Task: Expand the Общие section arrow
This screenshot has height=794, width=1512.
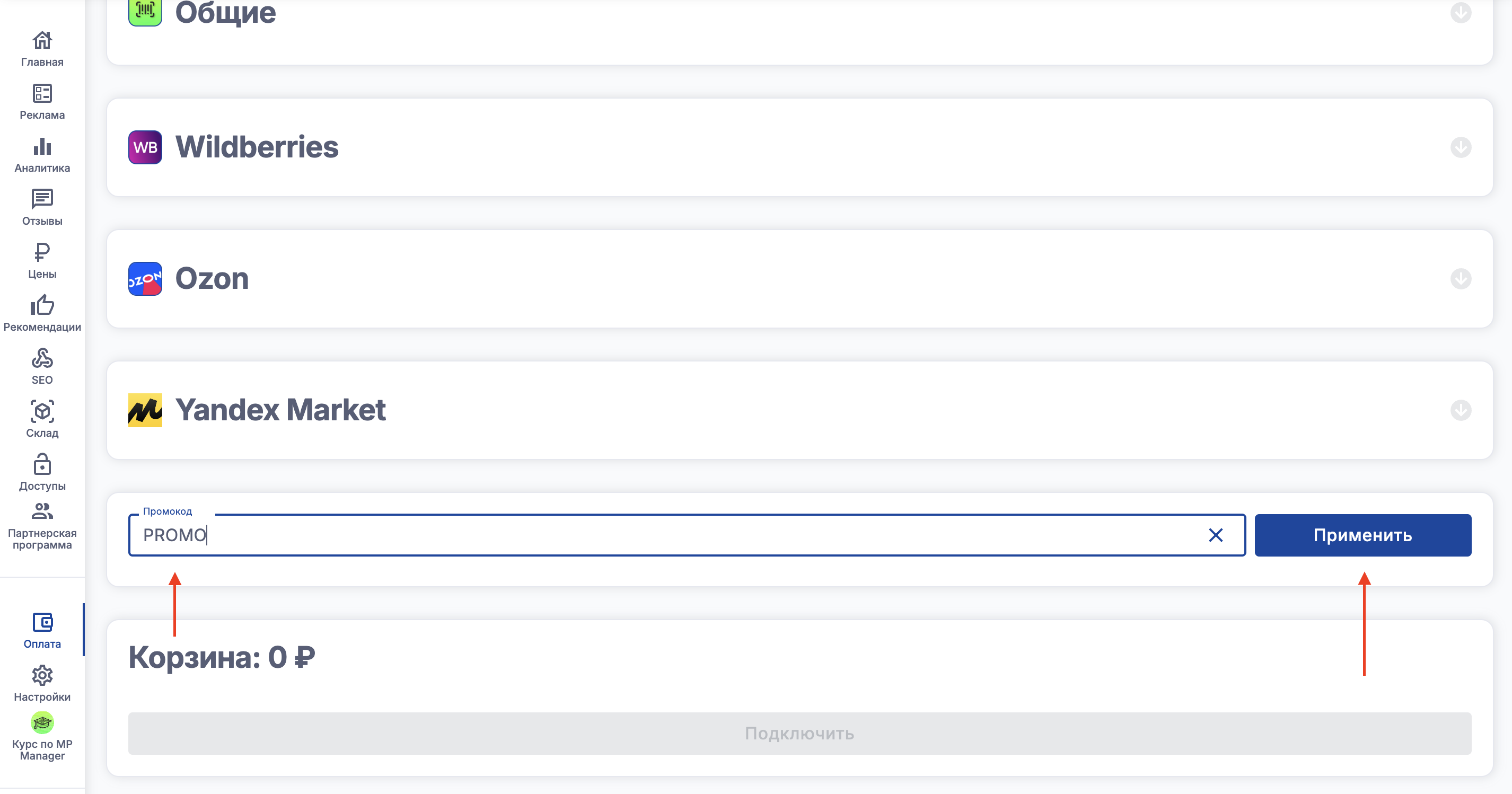Action: (1461, 12)
